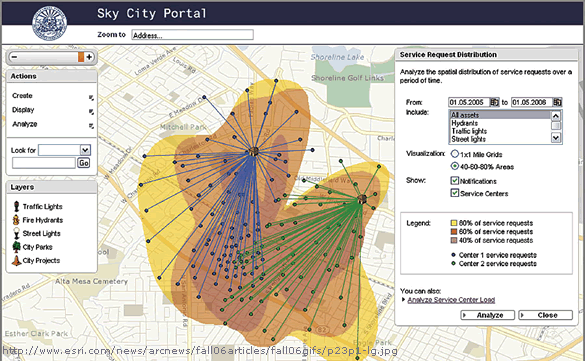The width and height of the screenshot is (585, 361).
Task: Click the Analyze button in the panel
Action: (x=488, y=315)
